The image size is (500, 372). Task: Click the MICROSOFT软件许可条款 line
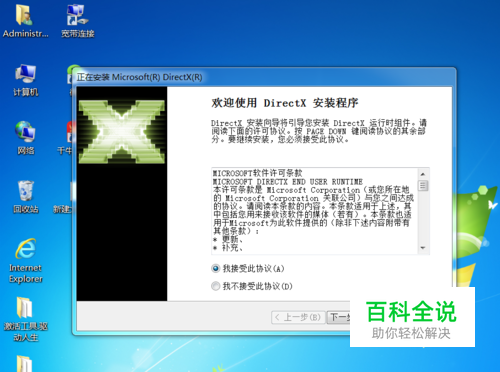coord(257,173)
